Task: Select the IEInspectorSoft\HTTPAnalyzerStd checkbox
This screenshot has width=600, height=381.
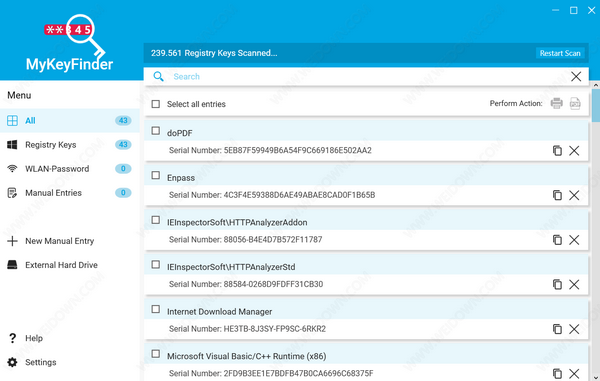Action: (x=156, y=264)
